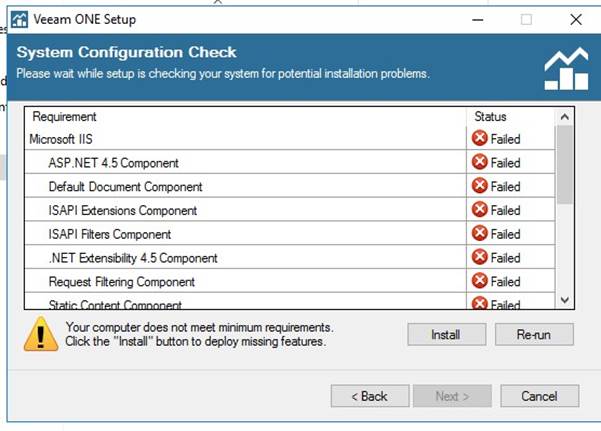Cancel the Veeam ONE setup
The width and height of the screenshot is (601, 431).
540,396
